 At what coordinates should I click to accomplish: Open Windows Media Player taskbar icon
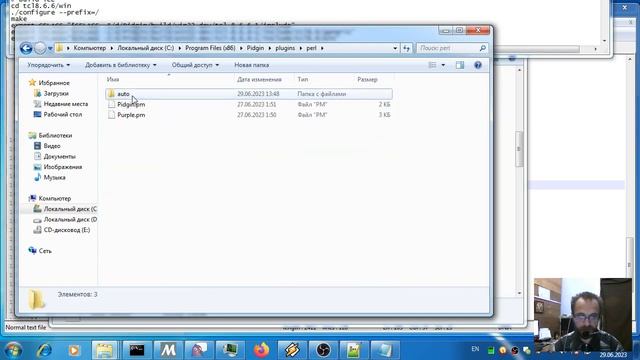(74, 350)
